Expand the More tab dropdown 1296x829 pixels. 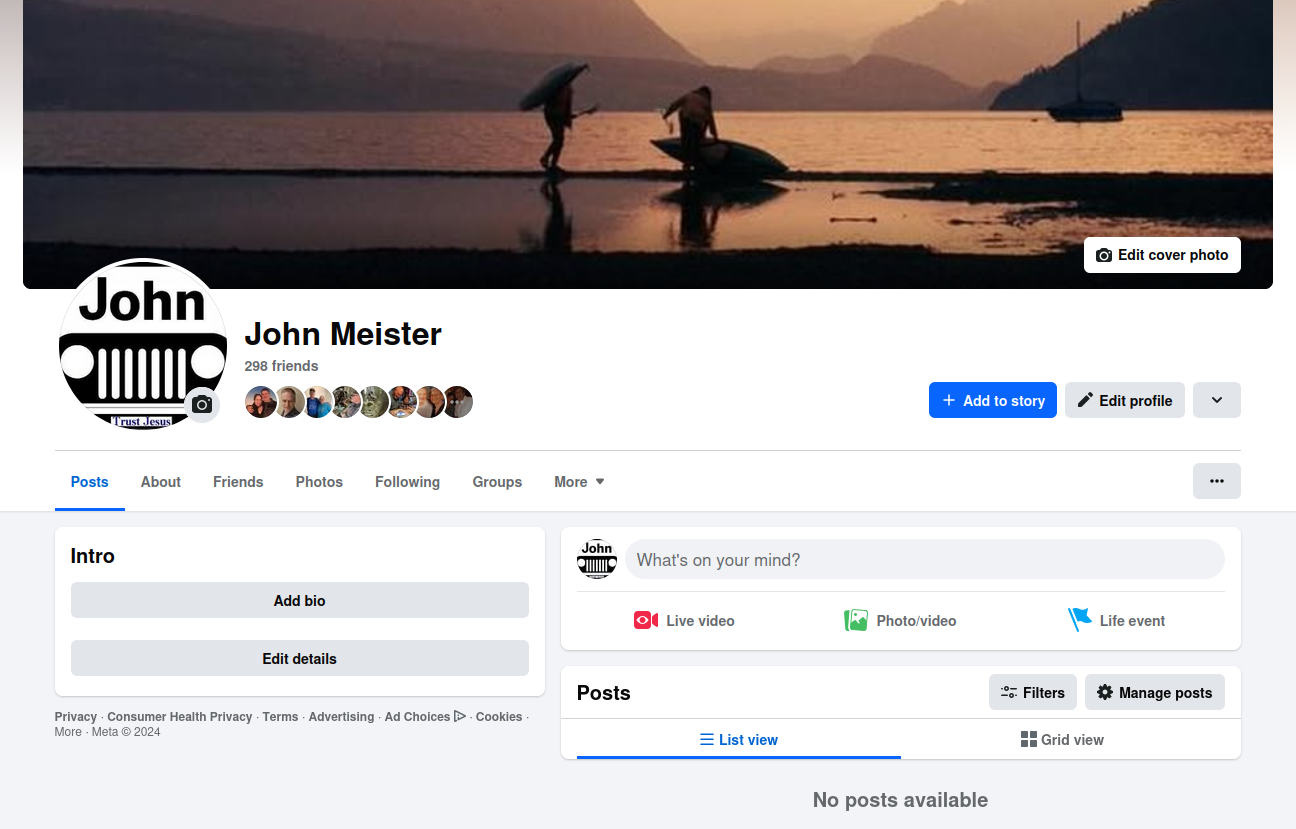579,482
